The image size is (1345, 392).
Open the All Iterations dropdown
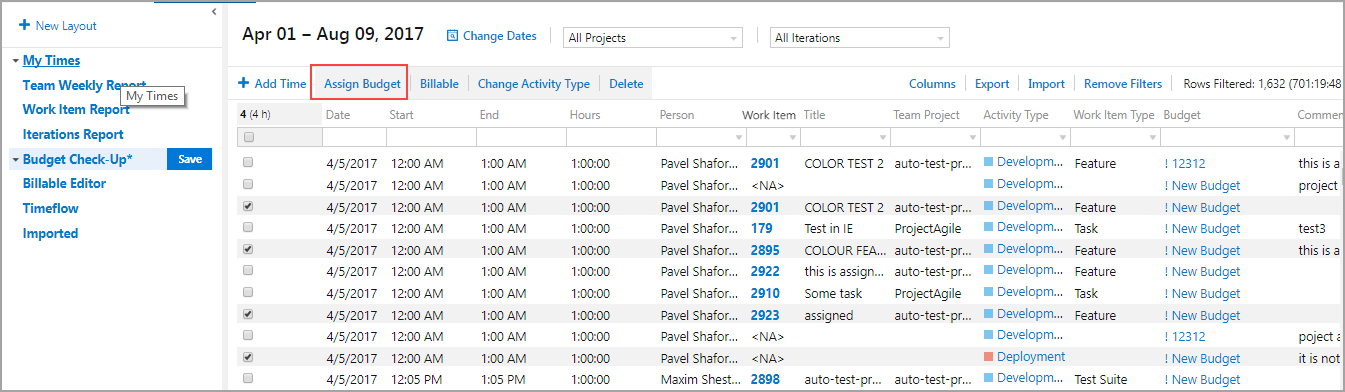(859, 38)
